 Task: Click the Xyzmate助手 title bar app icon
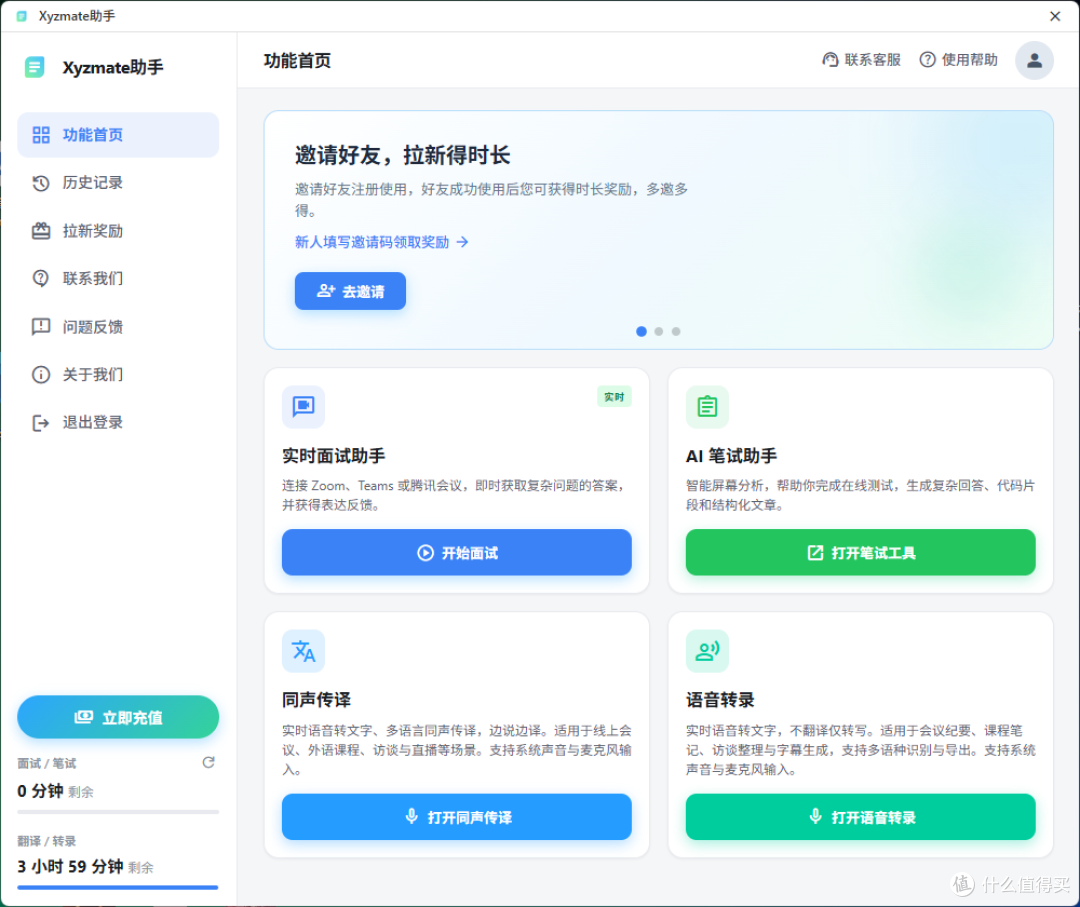tap(22, 16)
